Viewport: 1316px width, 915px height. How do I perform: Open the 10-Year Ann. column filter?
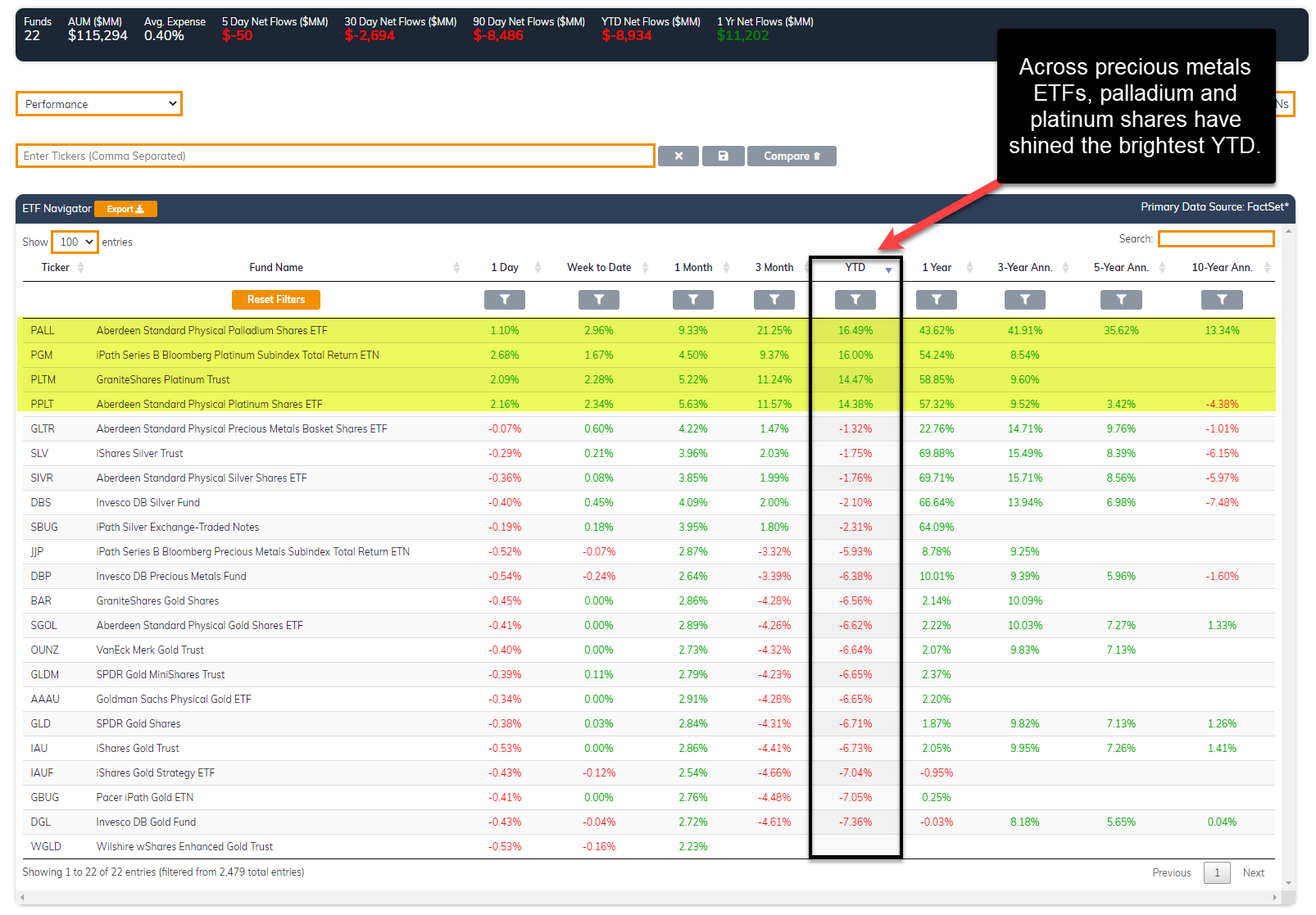click(1222, 300)
